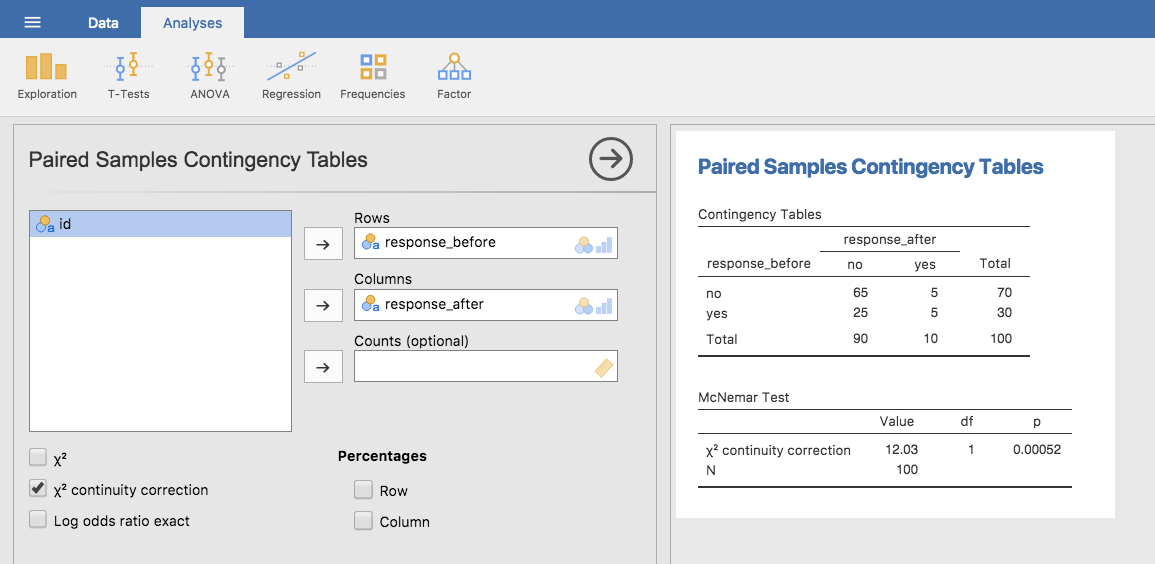Screen dimensions: 1155x564
Task: Click the id variable's nominal icon
Action: point(45,224)
